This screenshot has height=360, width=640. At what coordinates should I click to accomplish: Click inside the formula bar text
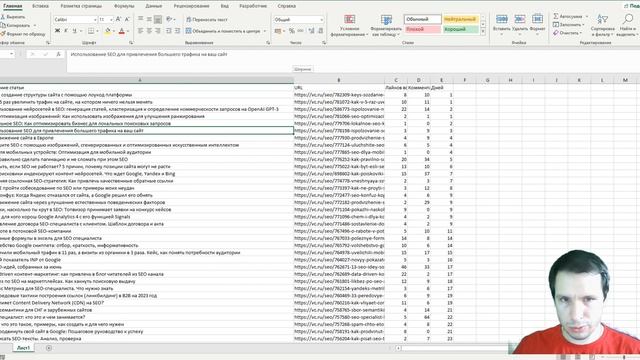coord(149,54)
